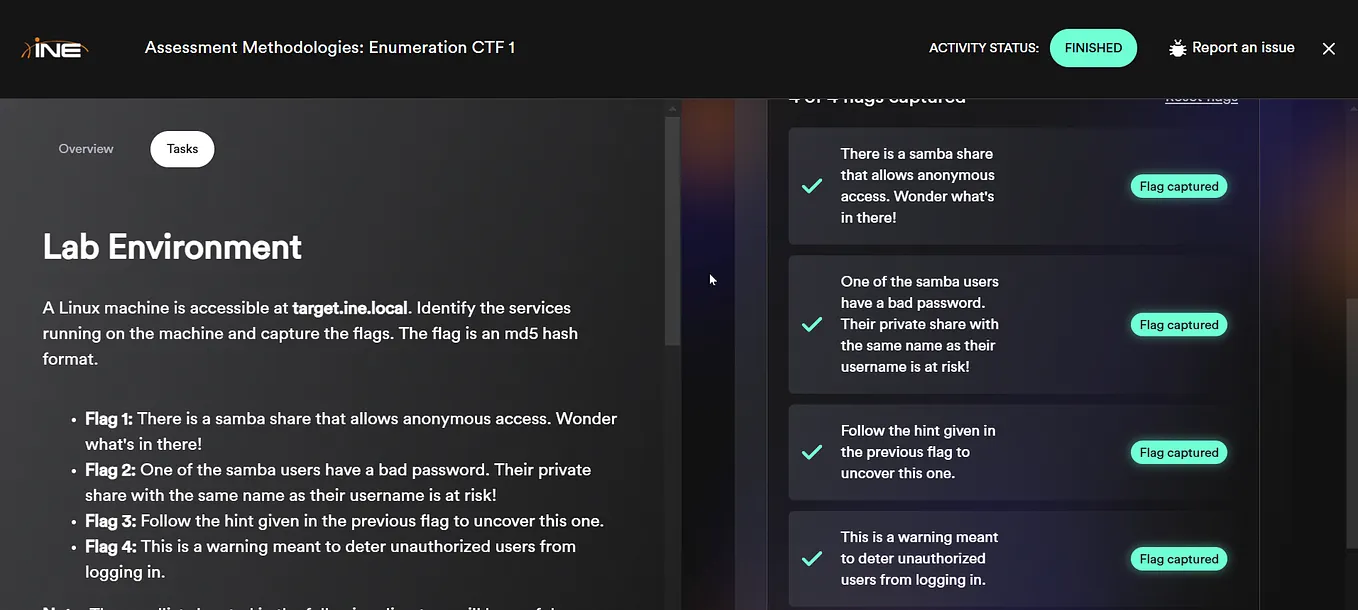This screenshot has height=610, width=1358.
Task: Select the Tasks tab
Action: (x=182, y=148)
